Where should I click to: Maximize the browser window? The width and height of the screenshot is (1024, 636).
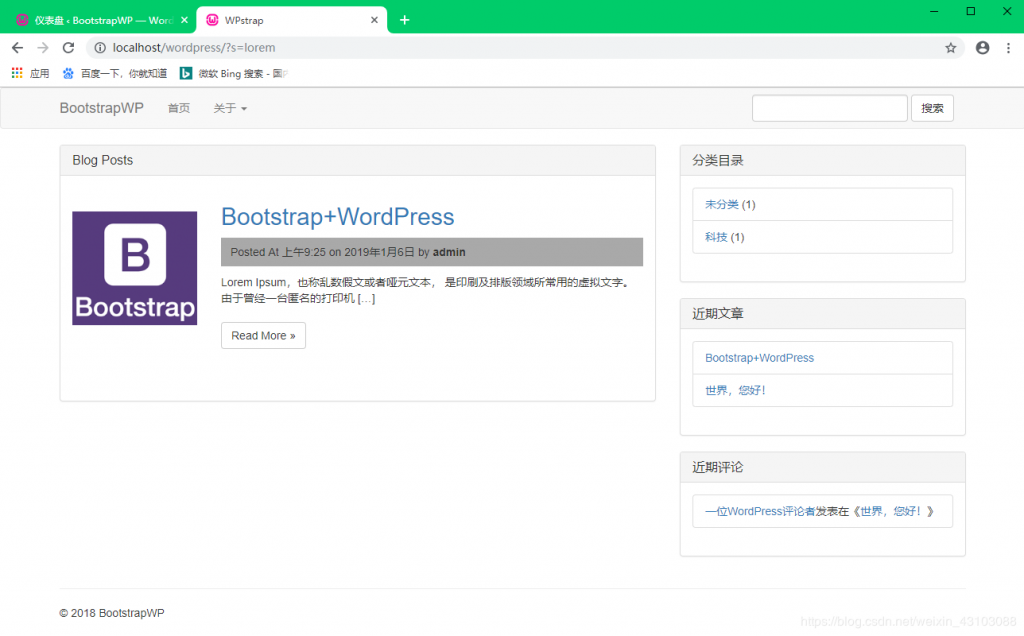(x=971, y=12)
